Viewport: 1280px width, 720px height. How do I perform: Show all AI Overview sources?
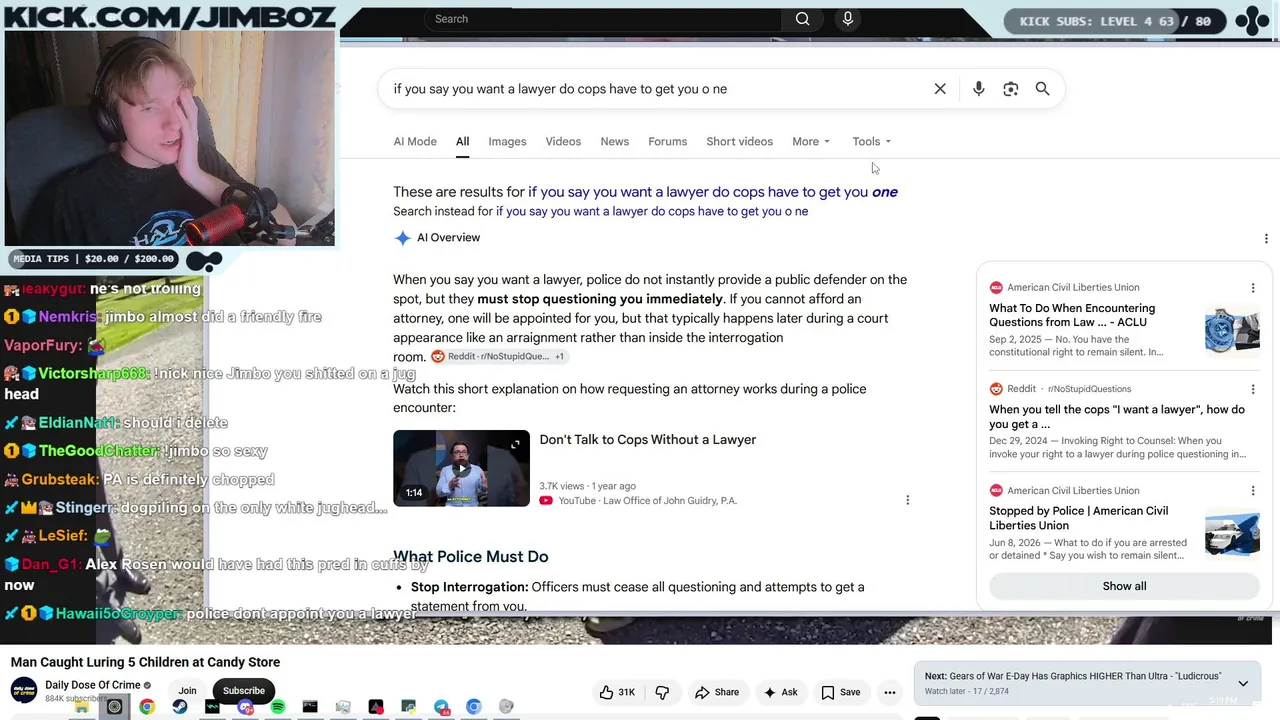pyautogui.click(x=1124, y=586)
